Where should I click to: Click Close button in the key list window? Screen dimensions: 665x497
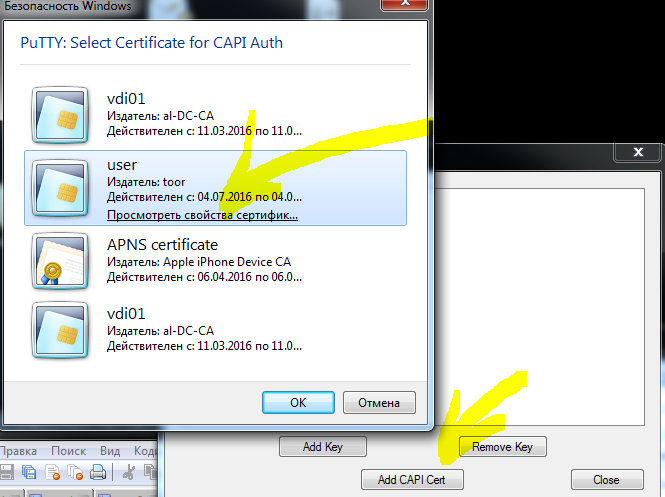click(607, 480)
